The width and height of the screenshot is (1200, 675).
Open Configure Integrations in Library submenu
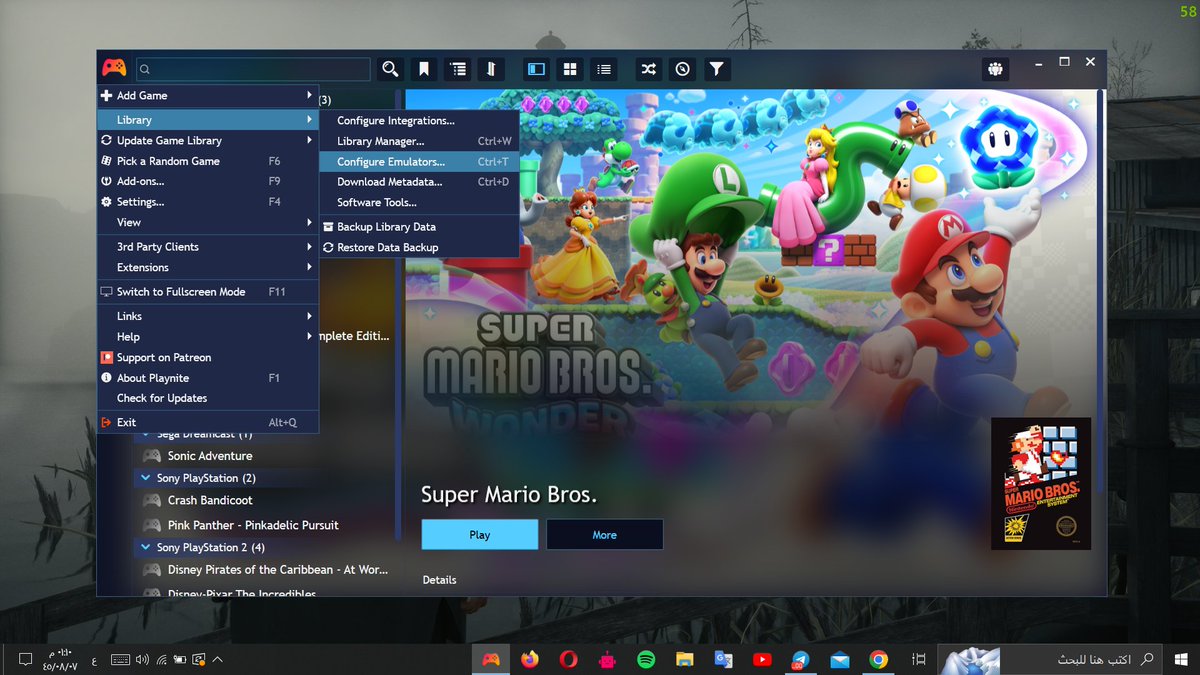[x=419, y=121]
